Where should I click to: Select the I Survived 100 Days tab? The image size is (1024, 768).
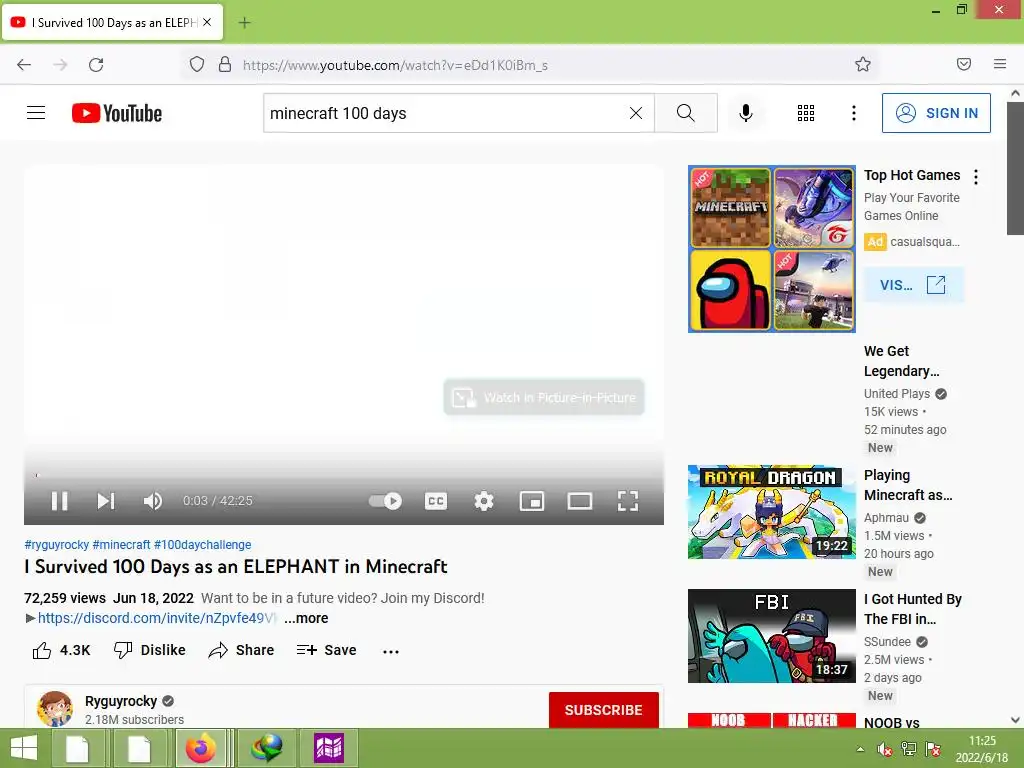click(x=112, y=22)
